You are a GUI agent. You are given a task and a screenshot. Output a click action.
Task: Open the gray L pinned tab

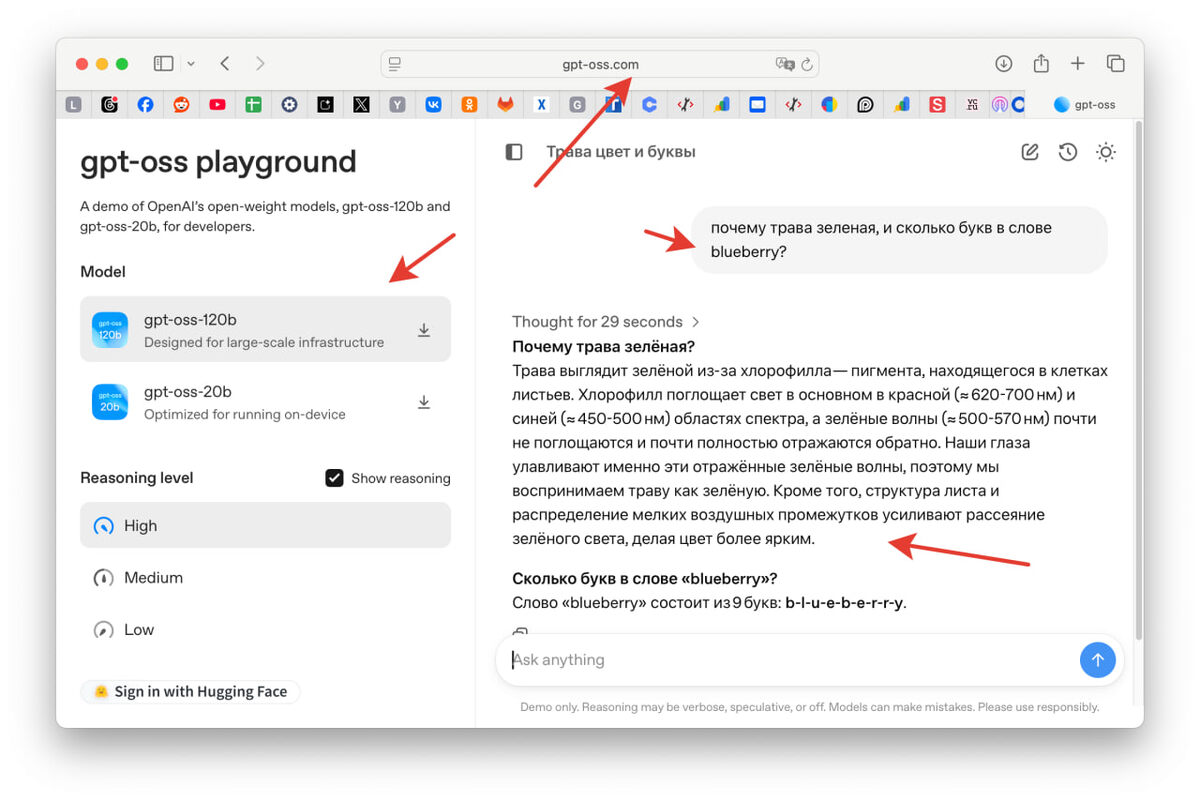pyautogui.click(x=73, y=104)
